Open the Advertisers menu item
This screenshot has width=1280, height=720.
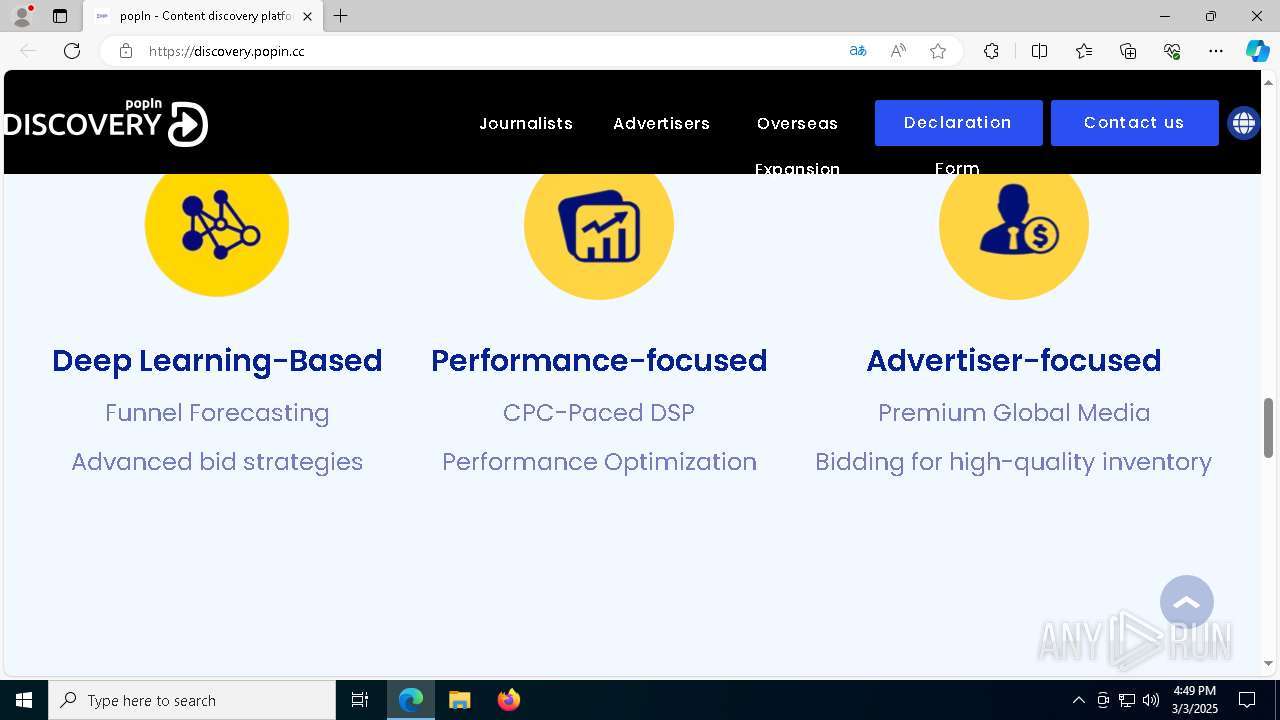point(661,123)
